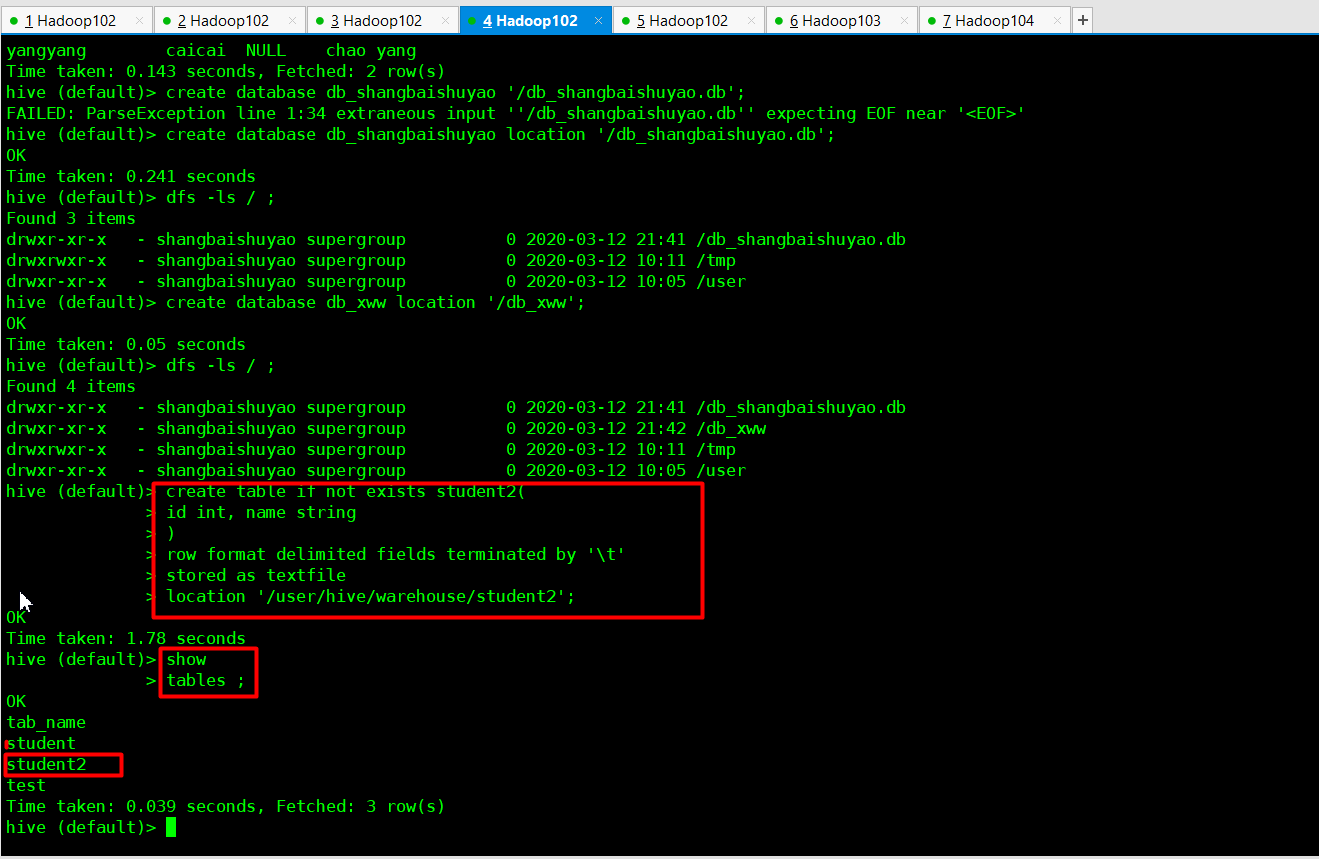Click the 'yangyang caicai NULL chao yang' output line
This screenshot has height=859, width=1319.
[211, 50]
